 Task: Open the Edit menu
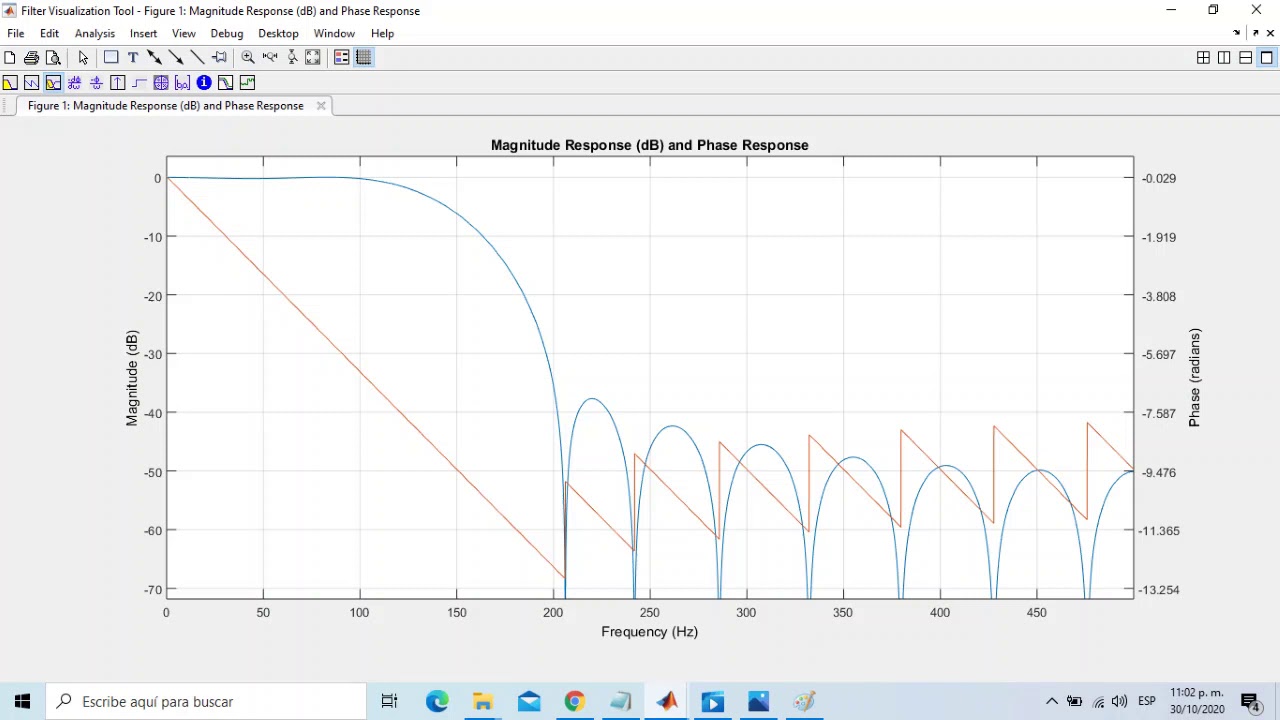(49, 33)
